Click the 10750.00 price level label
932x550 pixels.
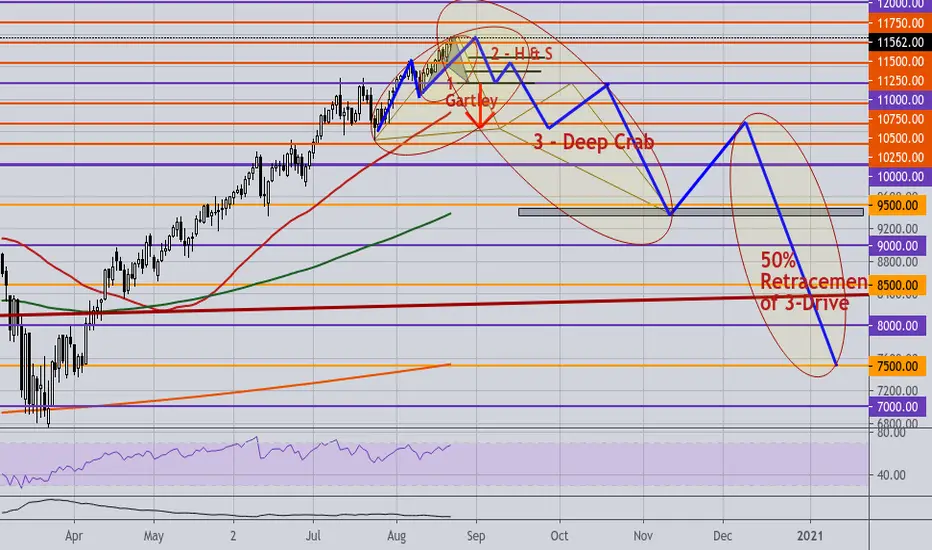(x=898, y=119)
